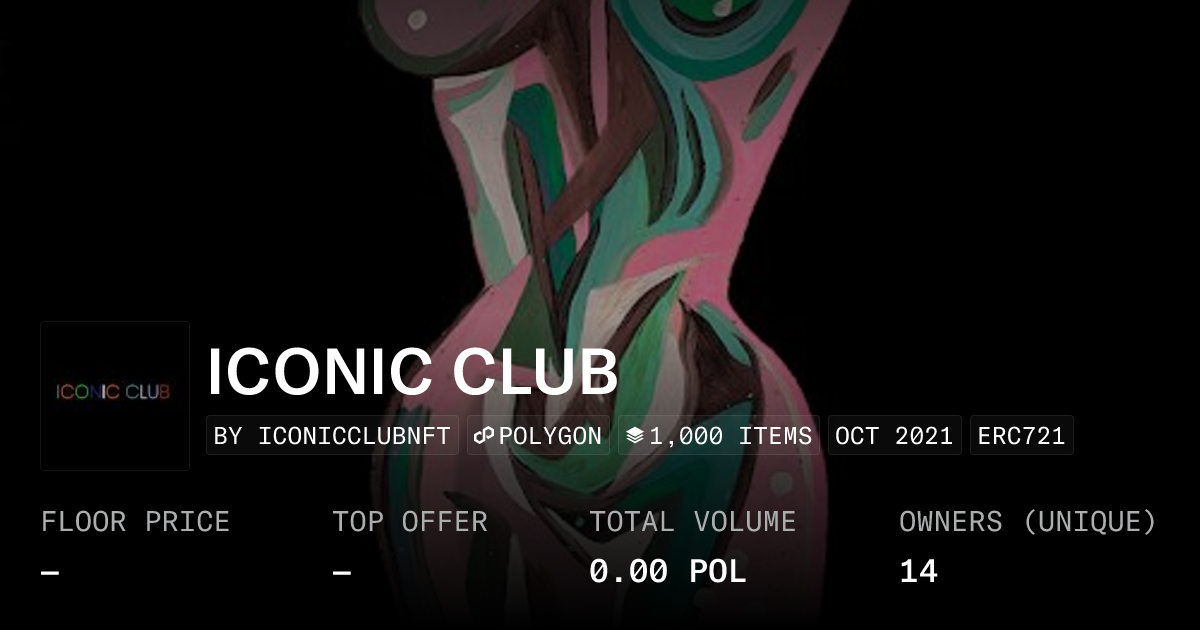Click the ICONIC CLUB collection logo thumbnail
The height and width of the screenshot is (630, 1200).
click(115, 396)
